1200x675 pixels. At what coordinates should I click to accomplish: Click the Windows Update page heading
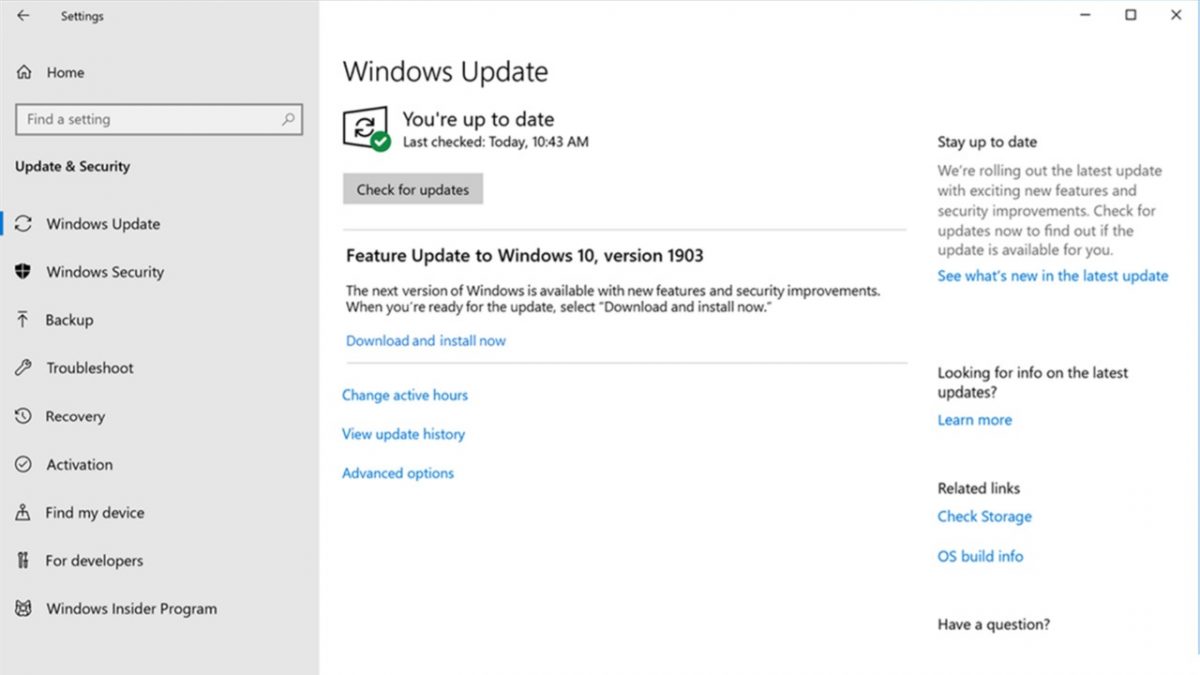pyautogui.click(x=446, y=72)
